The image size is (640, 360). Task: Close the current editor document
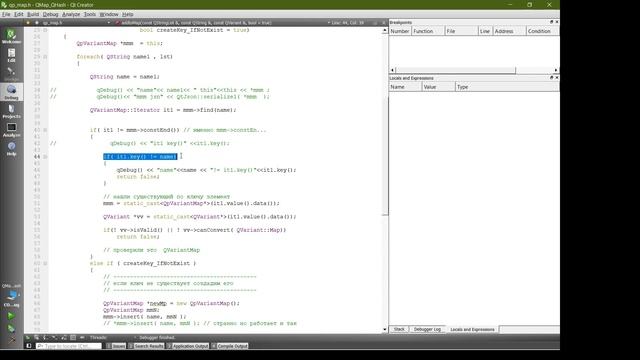[x=384, y=23]
